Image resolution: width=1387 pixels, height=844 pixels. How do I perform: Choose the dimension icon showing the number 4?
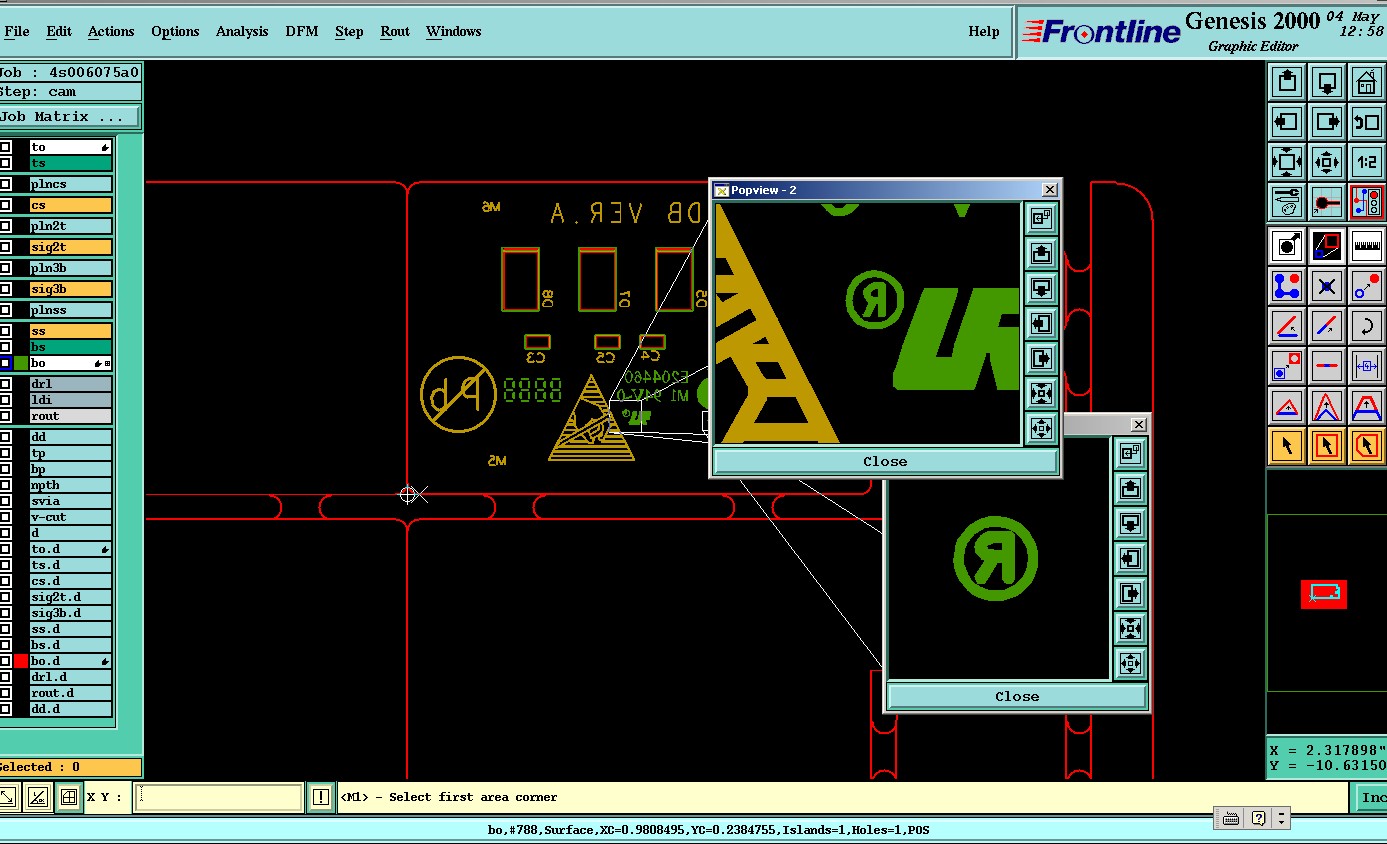(x=1366, y=365)
